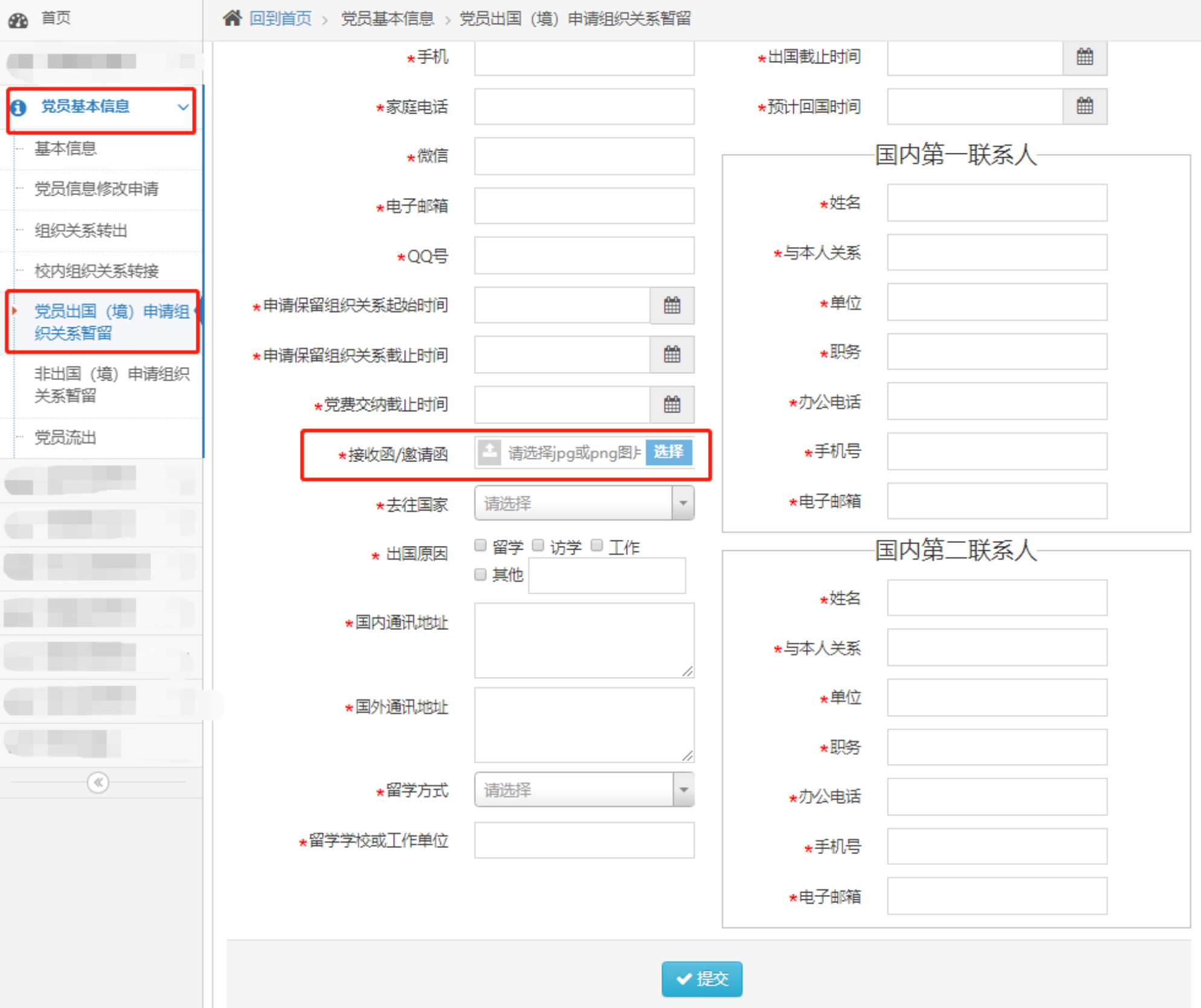The height and width of the screenshot is (1008, 1201).
Task: Open calendar for 申请保留组织关系截止时间
Action: pos(672,355)
